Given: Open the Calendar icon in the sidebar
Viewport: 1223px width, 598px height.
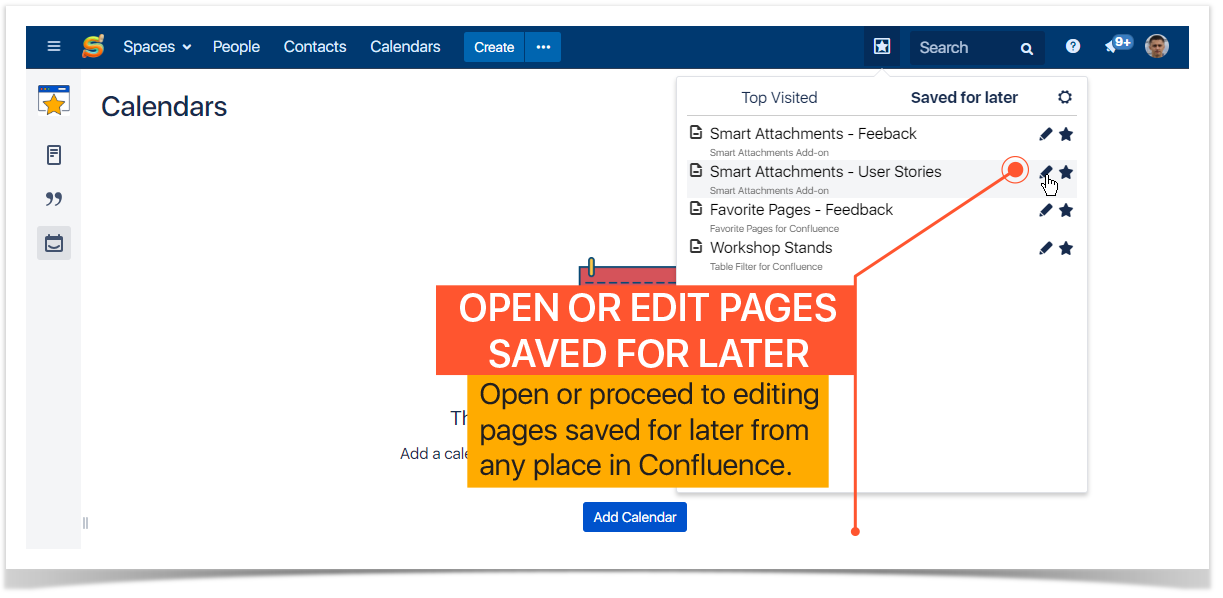Looking at the screenshot, I should coord(54,243).
